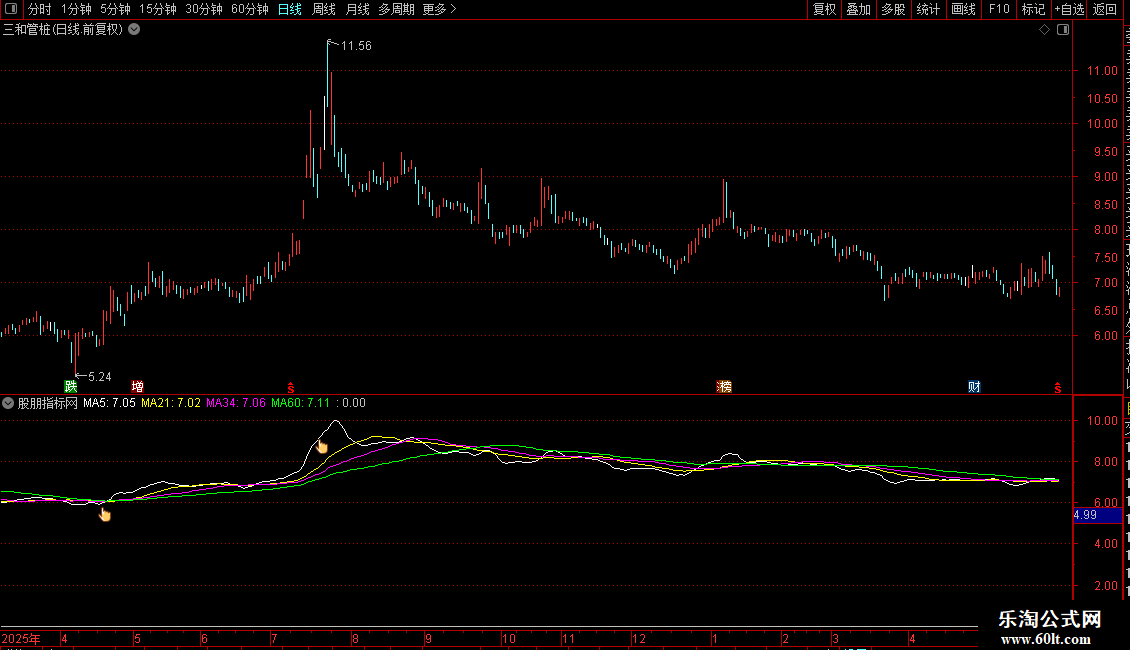Viewport: 1130px width, 650px height.
Task: Click the hand signal icon near indicator low
Action: click(105, 515)
